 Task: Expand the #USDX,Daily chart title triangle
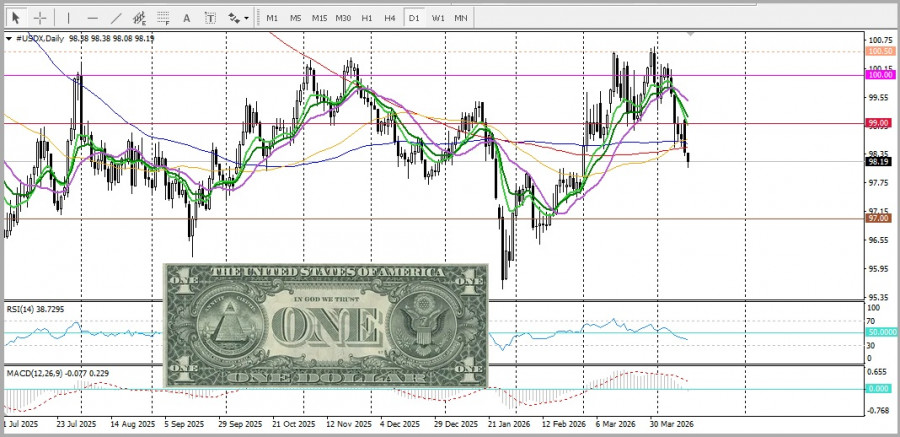tap(9, 38)
